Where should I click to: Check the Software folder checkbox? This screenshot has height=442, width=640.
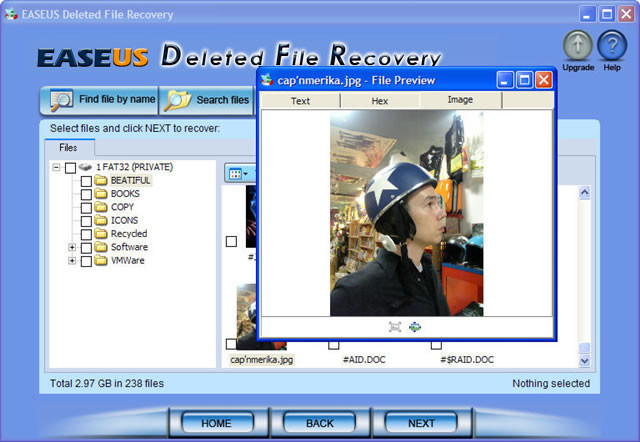(86, 248)
